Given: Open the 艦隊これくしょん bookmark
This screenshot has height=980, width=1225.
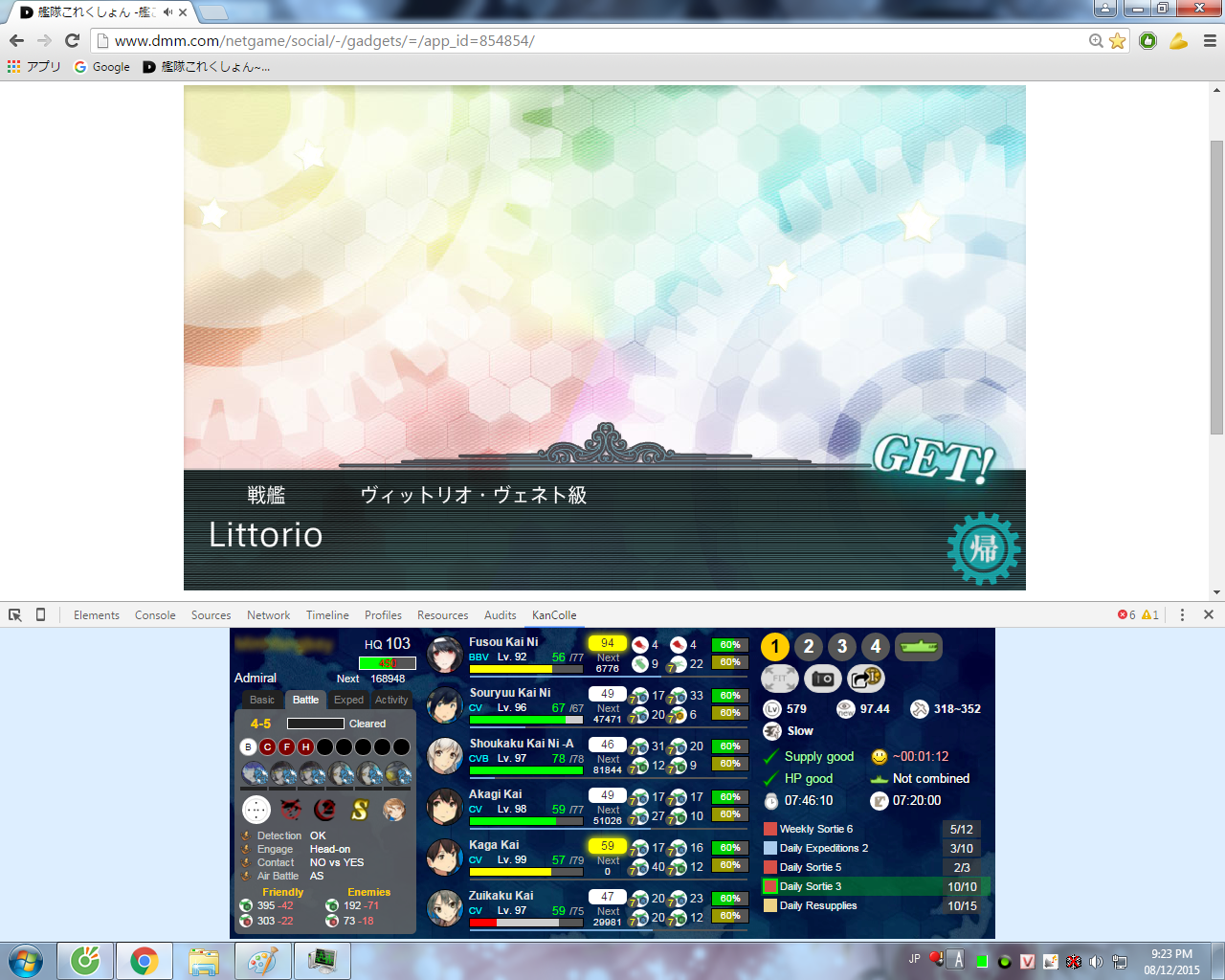Looking at the screenshot, I should [207, 67].
